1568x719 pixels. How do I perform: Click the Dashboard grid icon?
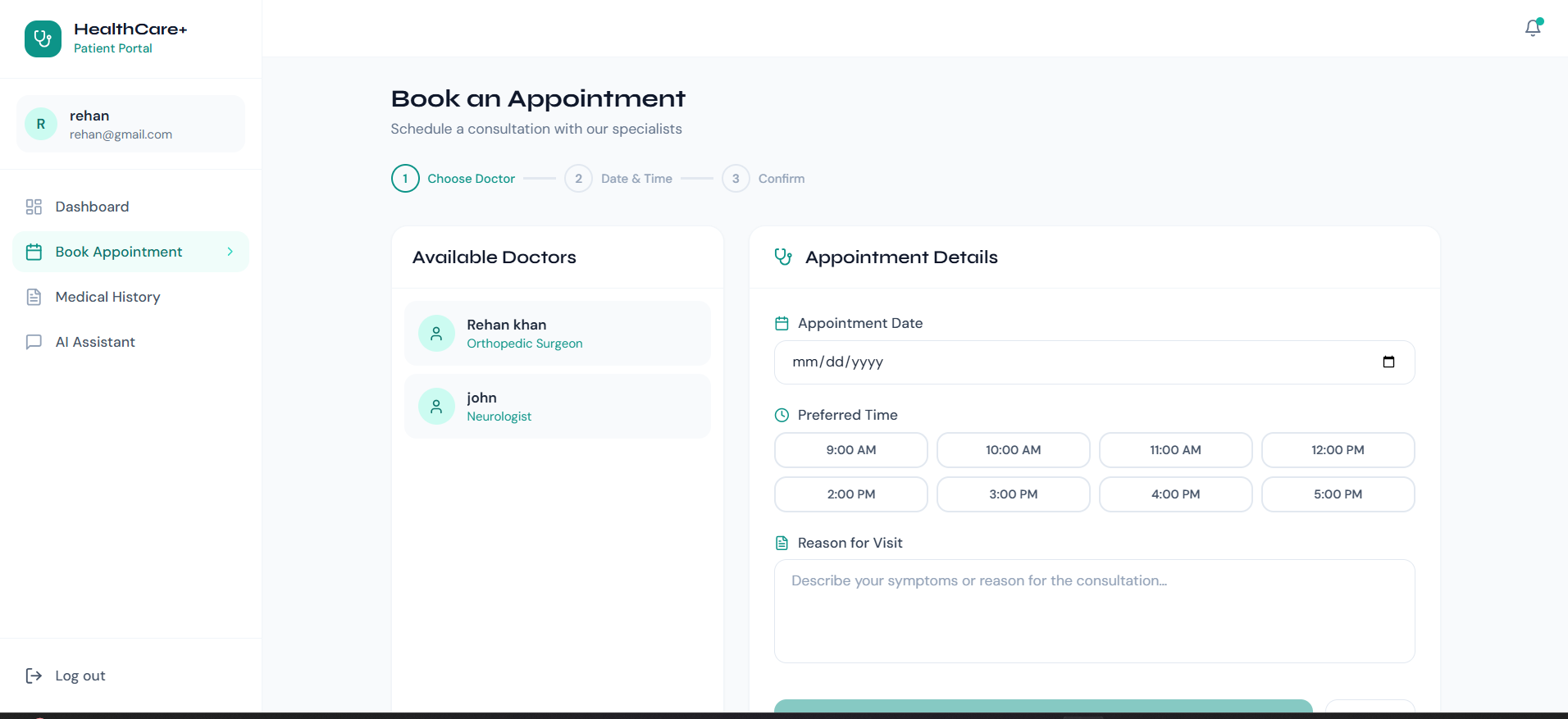coord(34,207)
